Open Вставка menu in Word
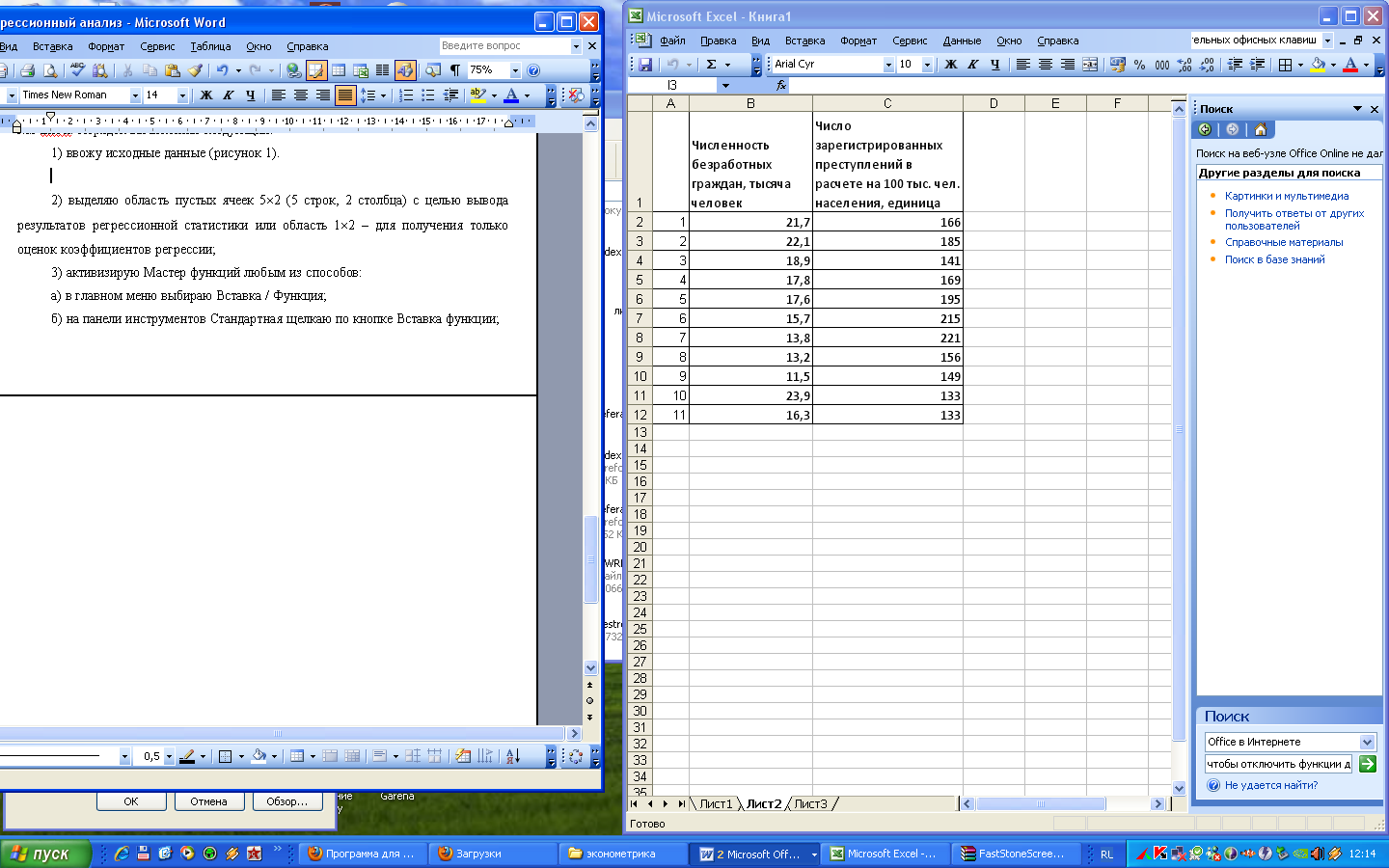Image resolution: width=1389 pixels, height=868 pixels. pos(52,46)
